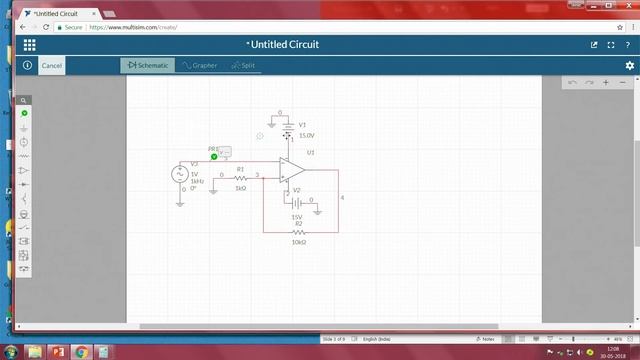Screen dimensions: 640x360
Task: Redo the last schematic action
Action: tap(589, 82)
